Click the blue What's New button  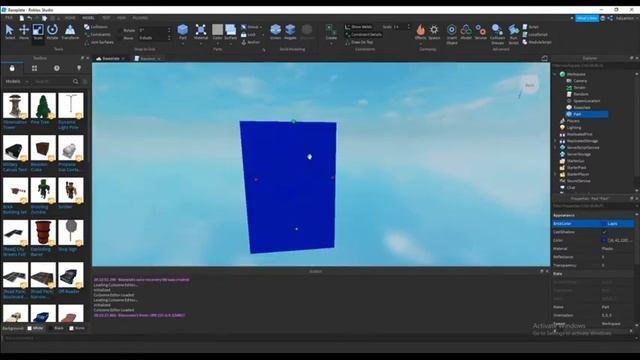(587, 18)
